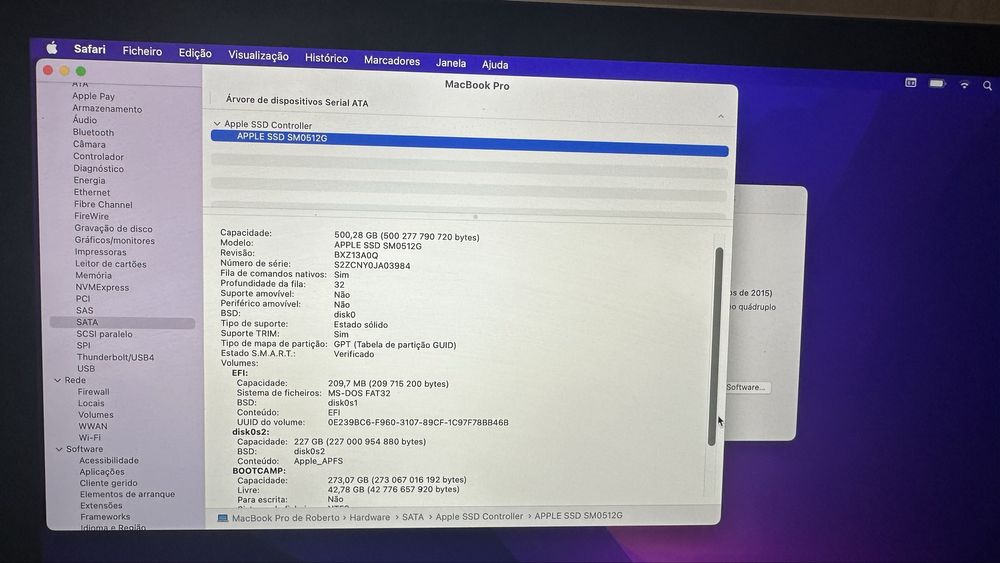Select Fibre Channel in the sidebar
The height and width of the screenshot is (563, 1000).
103,204
